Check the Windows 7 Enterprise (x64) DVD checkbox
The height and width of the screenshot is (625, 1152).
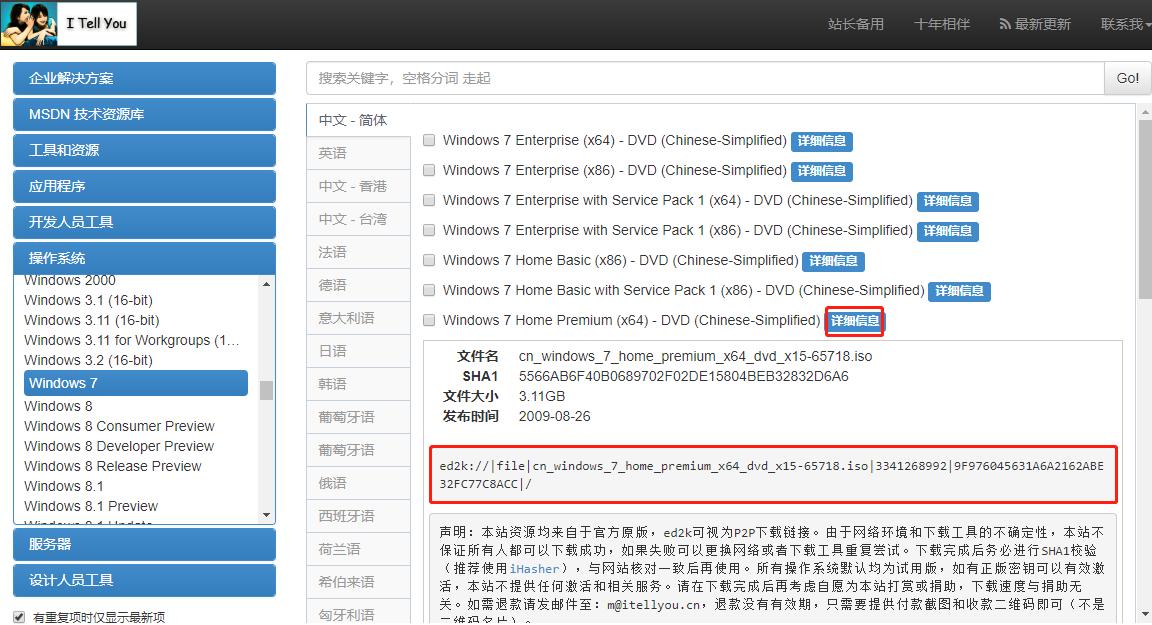click(x=429, y=141)
